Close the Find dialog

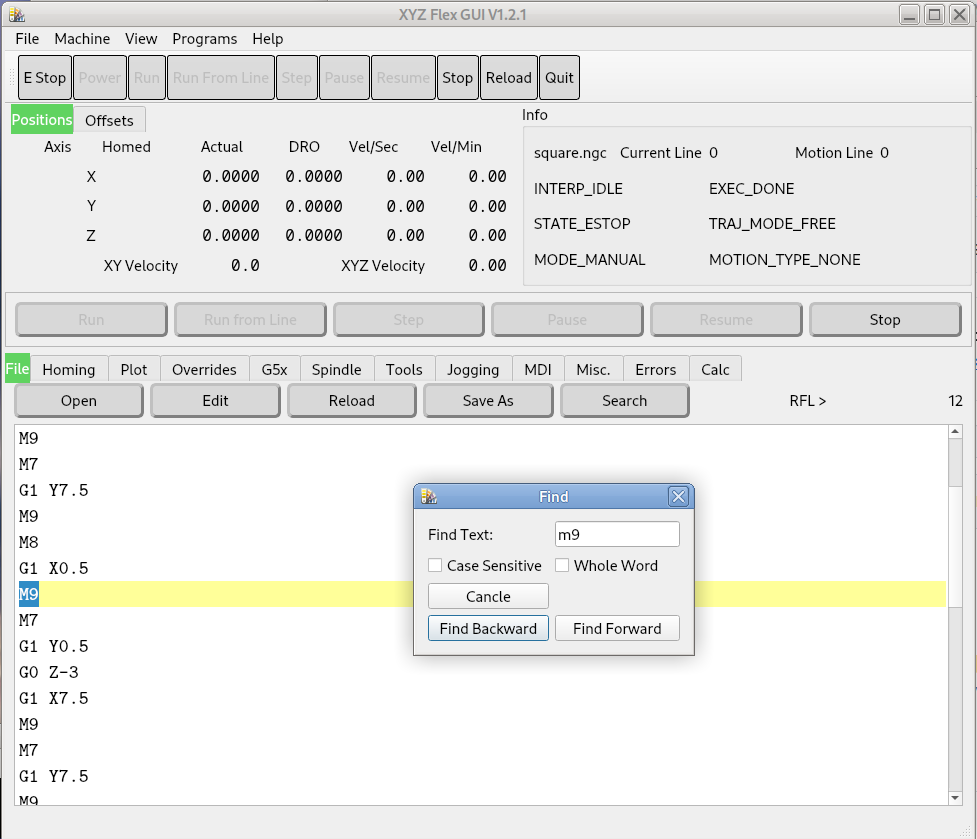pyautogui.click(x=678, y=496)
